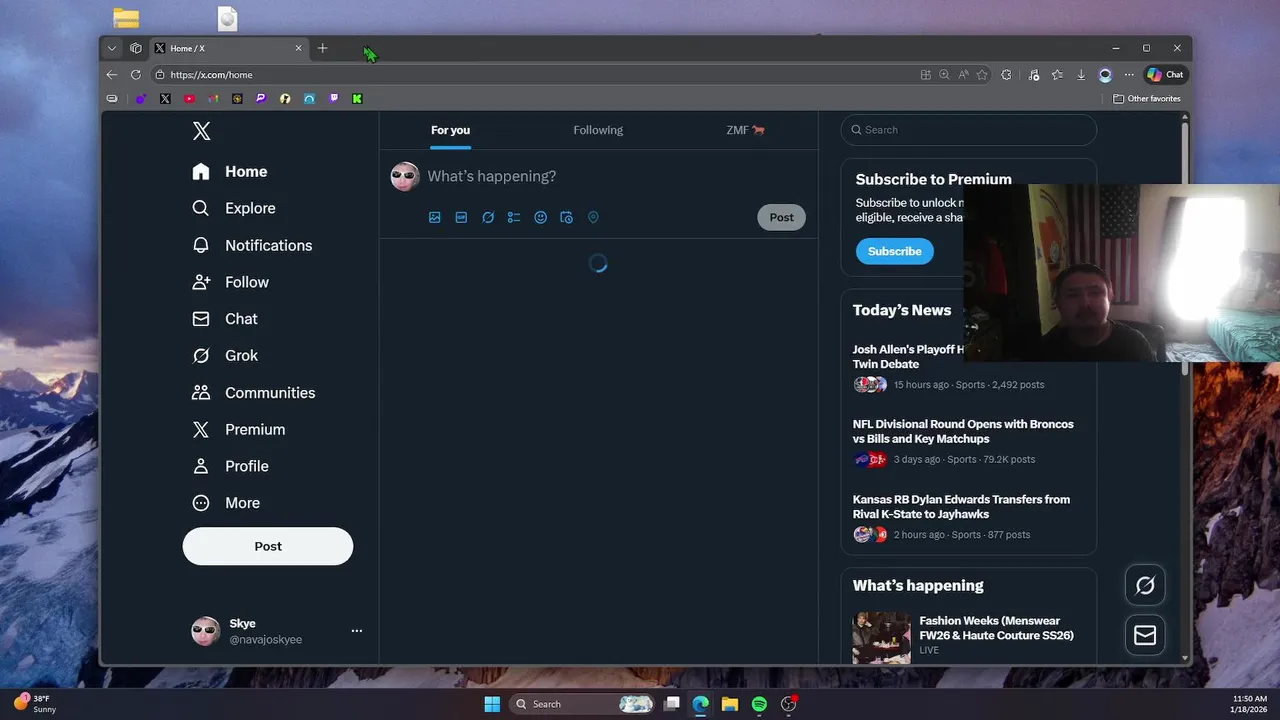This screenshot has height=720, width=1280.
Task: Open the downloads icon in toolbar
Action: [1081, 75]
